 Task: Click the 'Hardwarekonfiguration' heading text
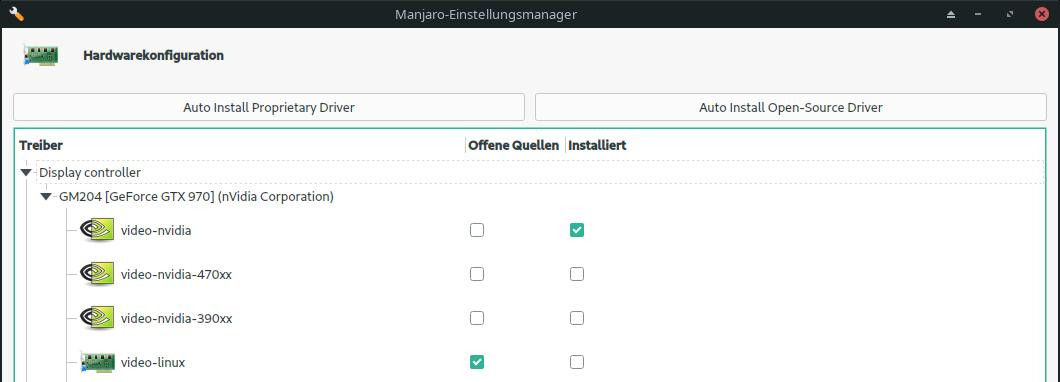153,55
